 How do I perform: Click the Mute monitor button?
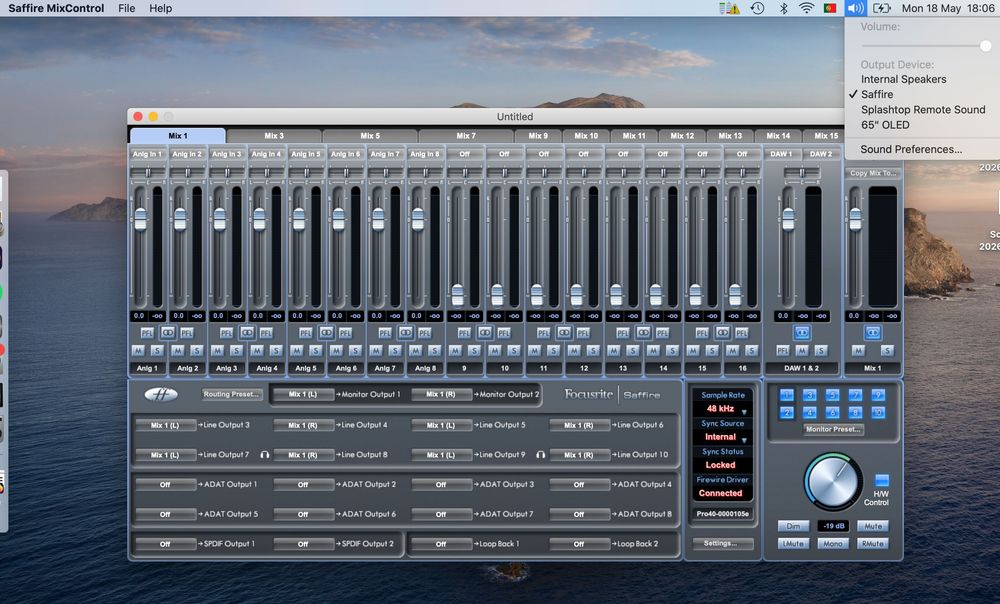click(872, 526)
